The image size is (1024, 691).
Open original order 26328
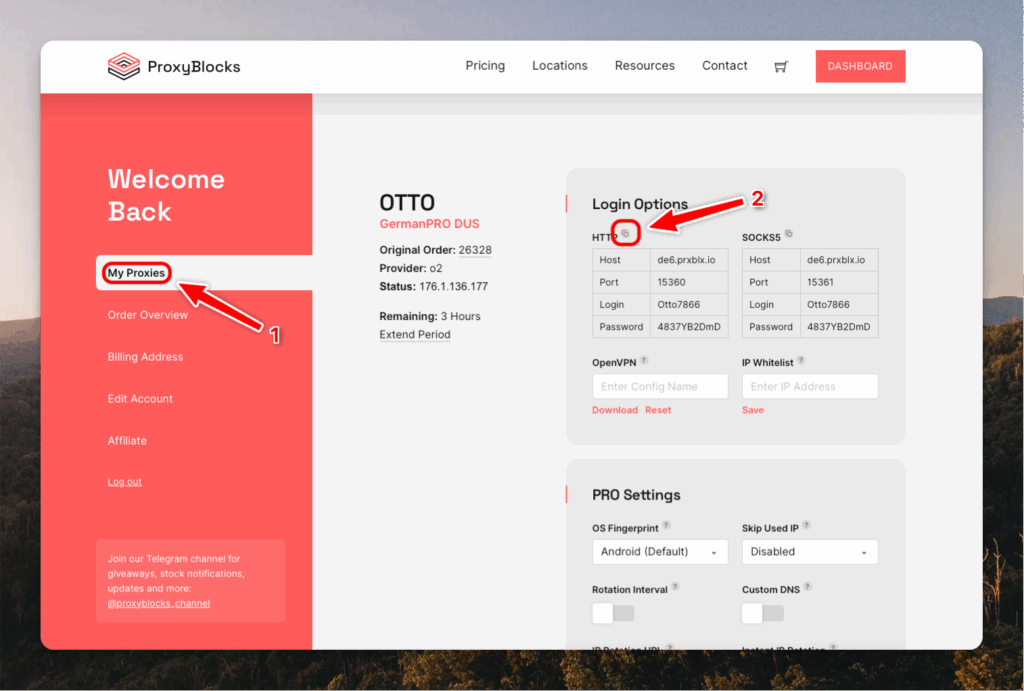point(475,250)
